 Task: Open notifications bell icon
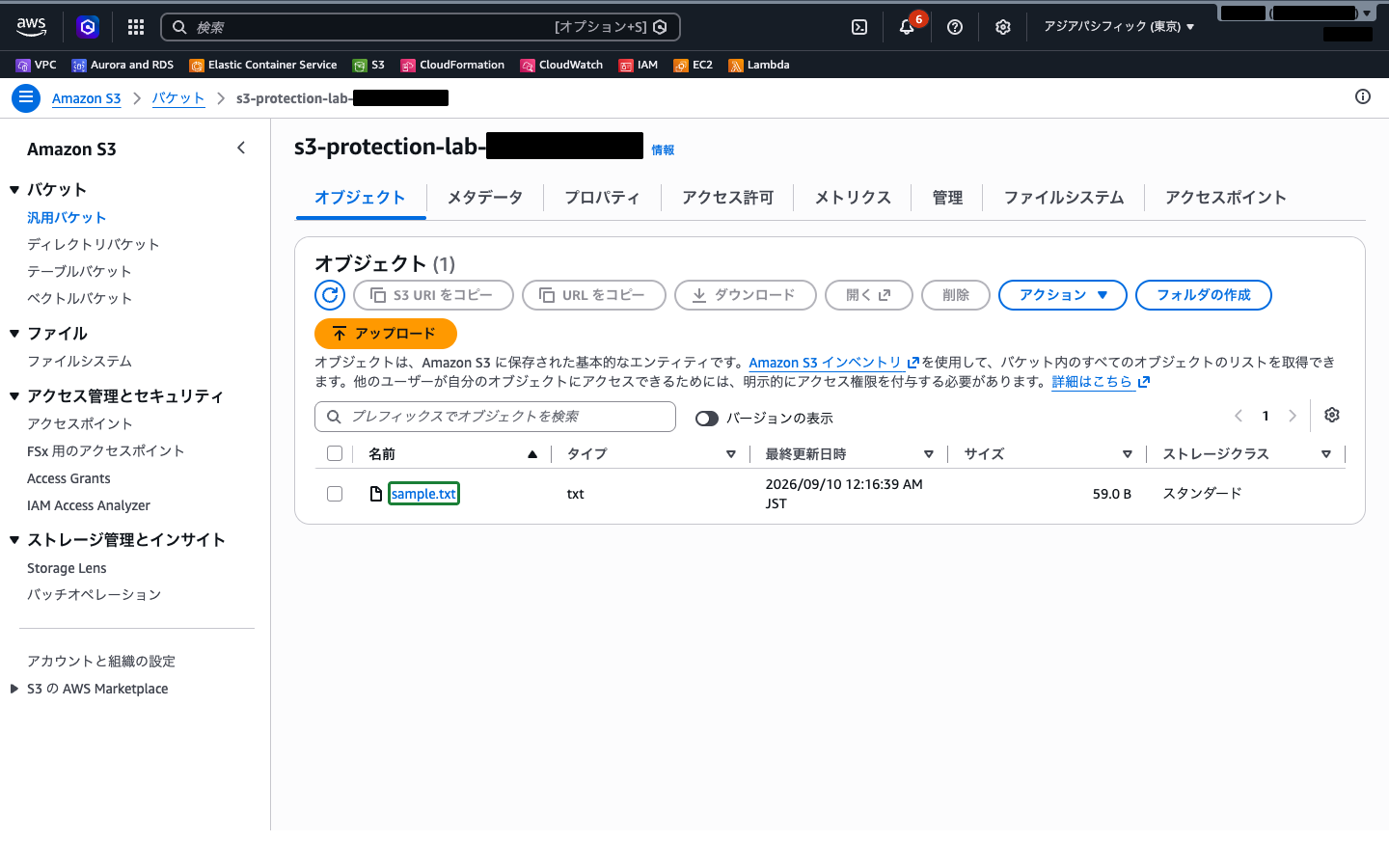907,27
